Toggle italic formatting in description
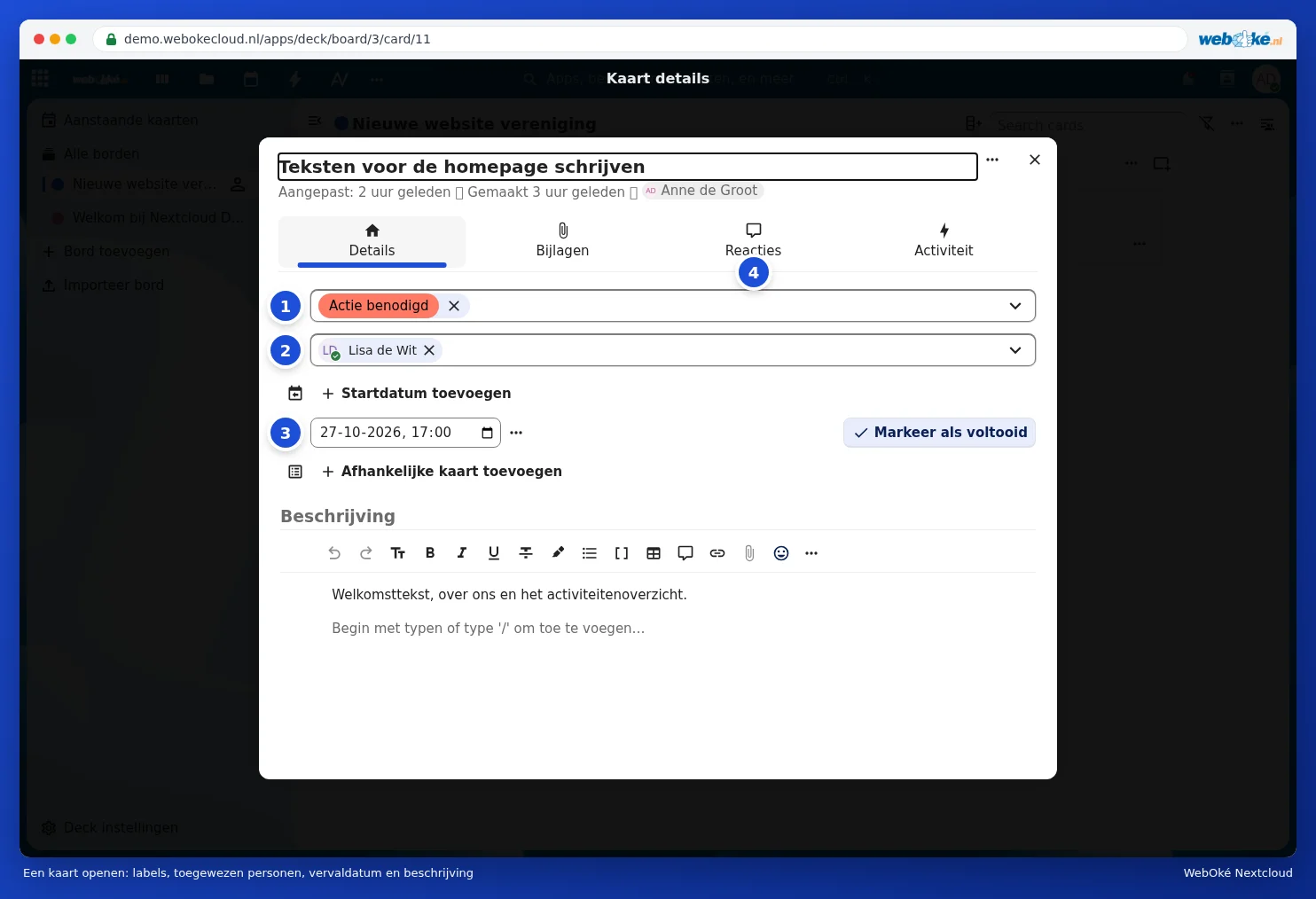1316x899 pixels. coord(462,553)
